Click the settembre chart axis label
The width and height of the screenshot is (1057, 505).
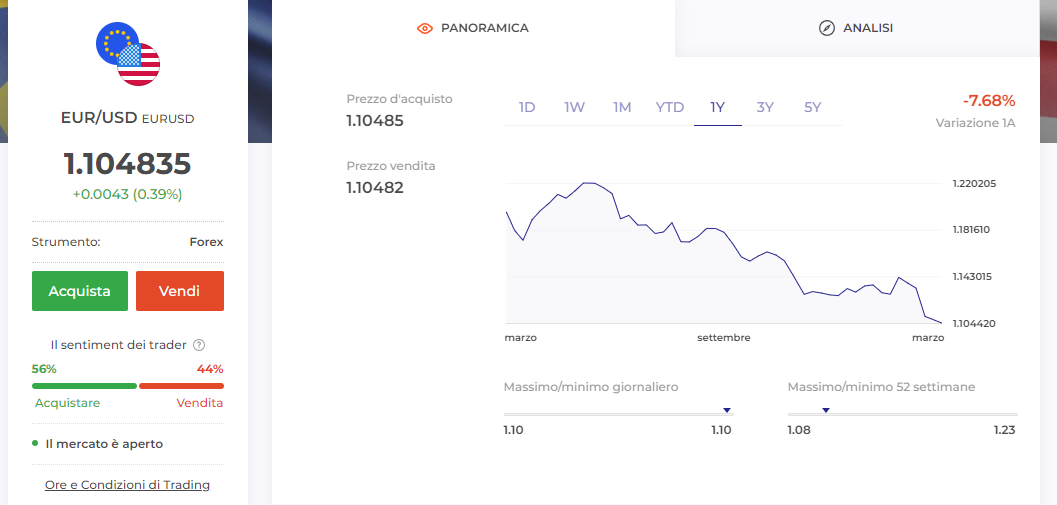(x=723, y=338)
